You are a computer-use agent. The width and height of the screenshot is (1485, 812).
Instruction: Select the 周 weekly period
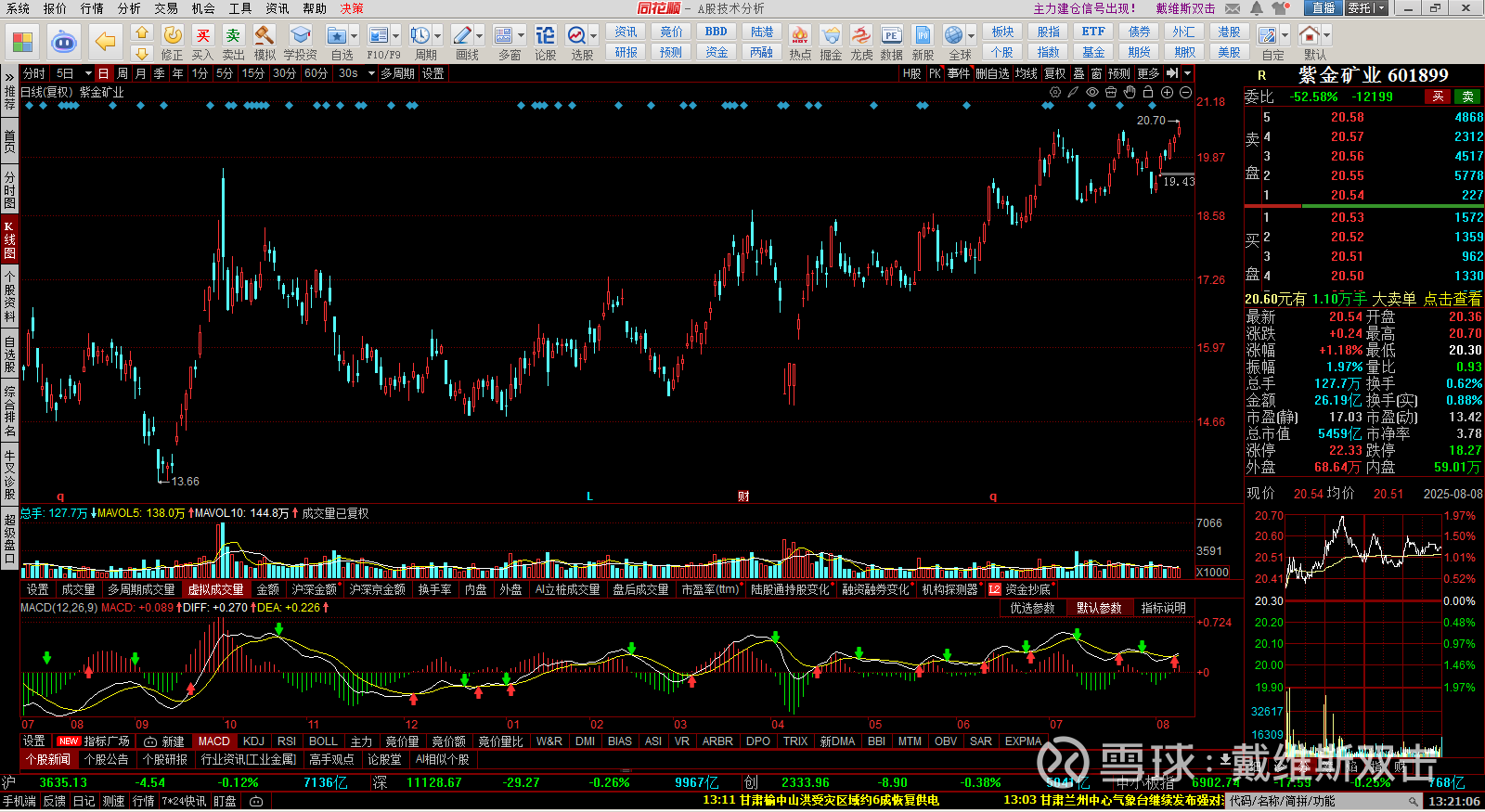click(123, 73)
